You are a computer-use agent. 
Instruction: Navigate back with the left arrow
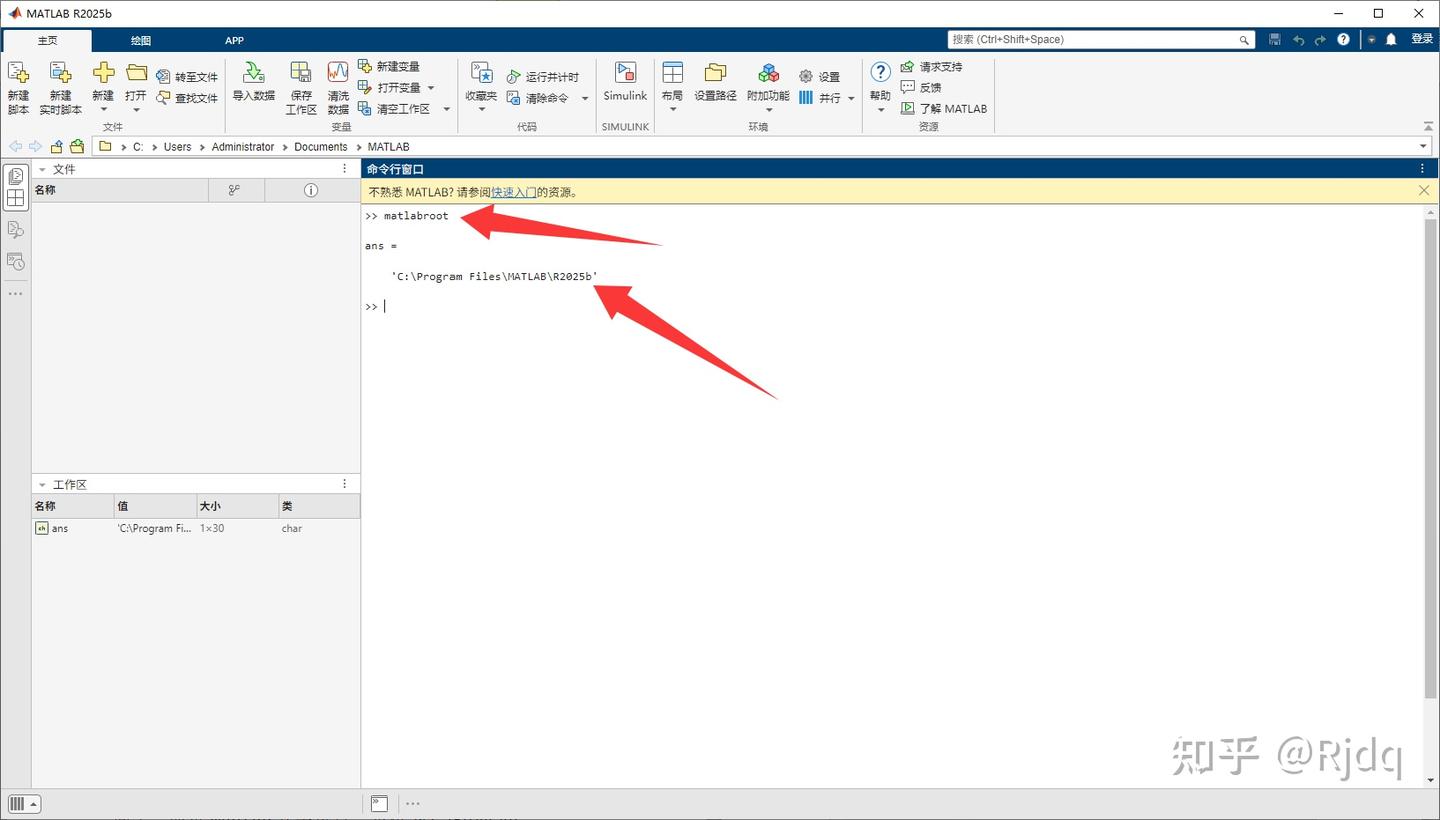pyautogui.click(x=15, y=146)
